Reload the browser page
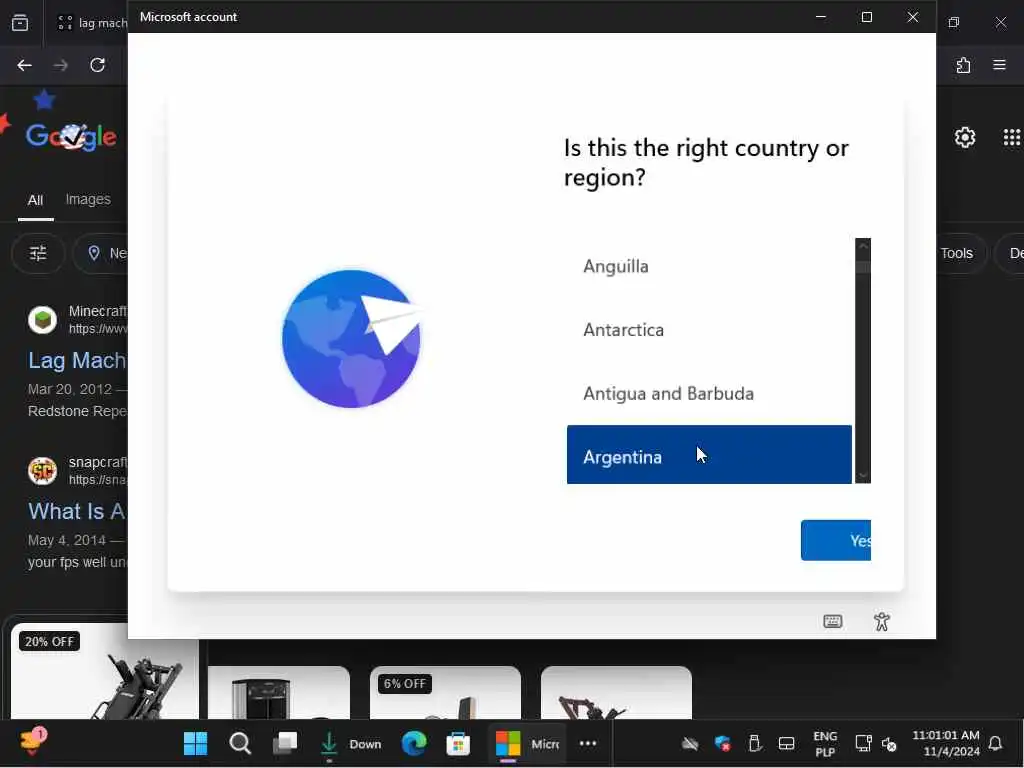This screenshot has width=1024, height=768. [x=97, y=65]
